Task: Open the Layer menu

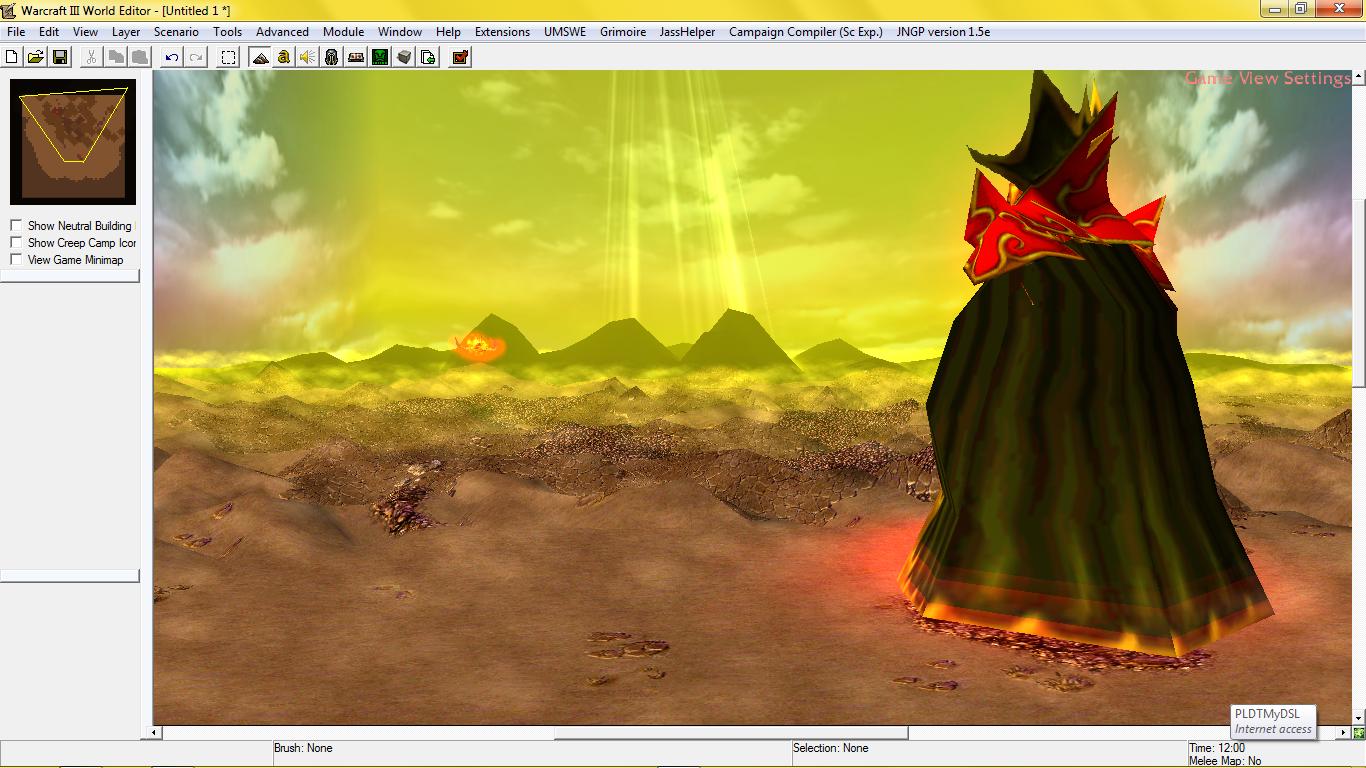Action: (126, 32)
